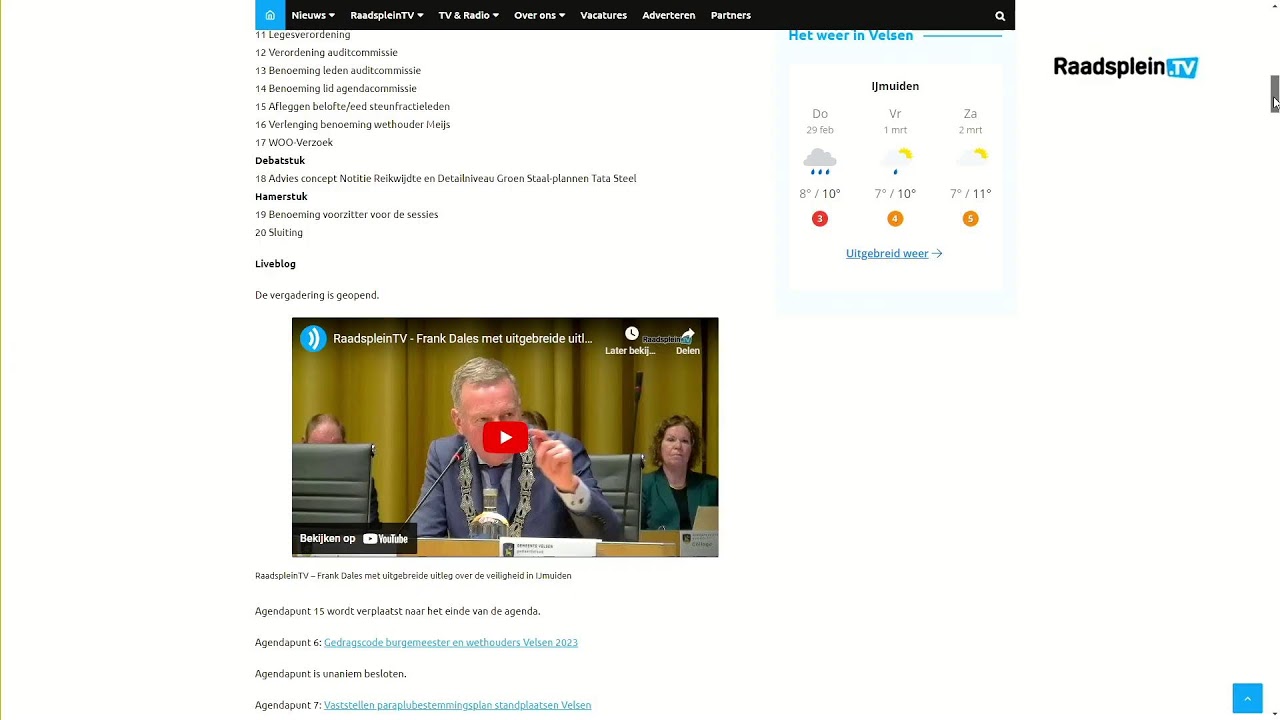The image size is (1280, 720).
Task: Click the Later bekijken clock icon
Action: (631, 334)
